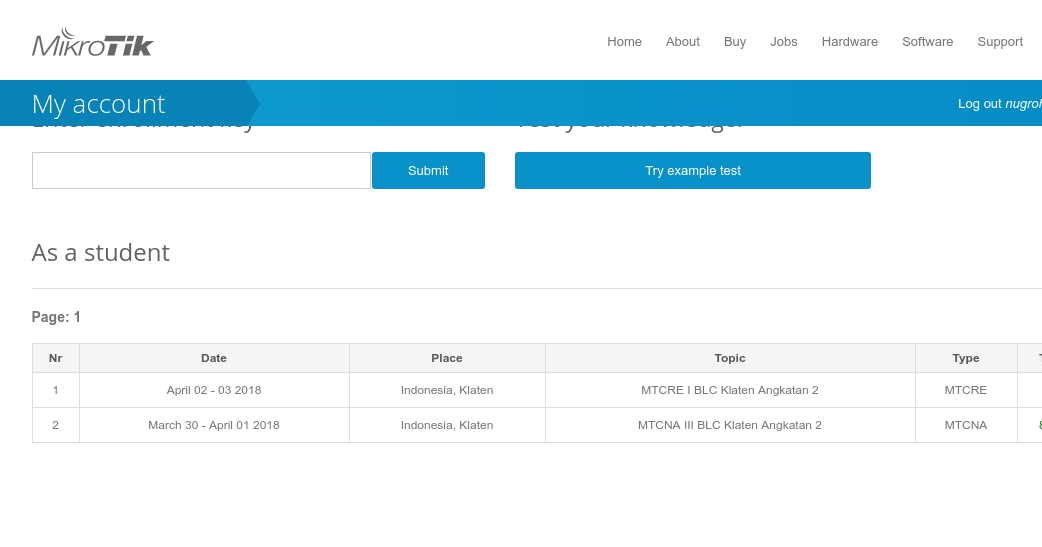Open the Support menu
The image size is (1042, 547).
pos(999,42)
